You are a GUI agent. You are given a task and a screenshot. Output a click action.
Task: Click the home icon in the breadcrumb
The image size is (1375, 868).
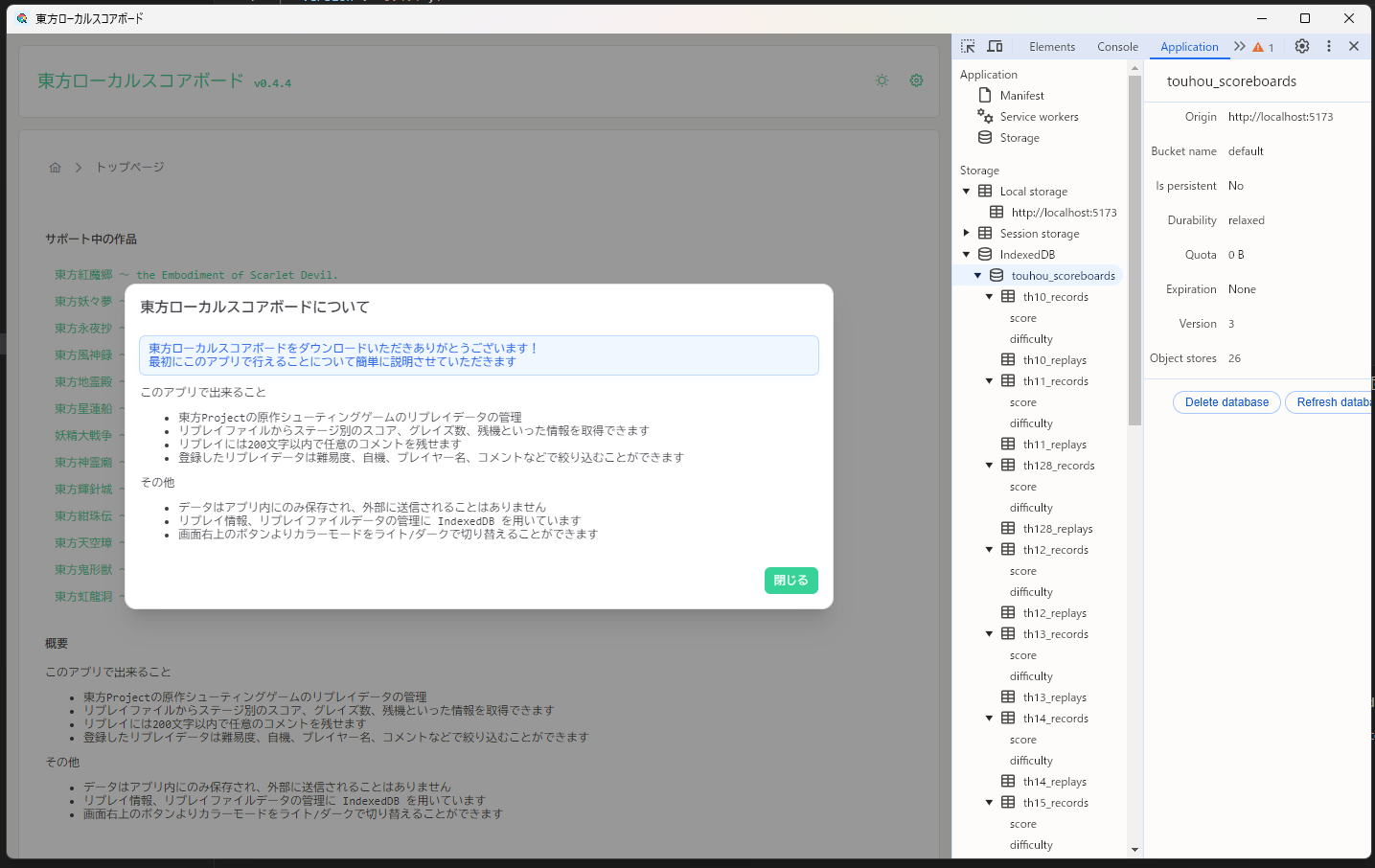(x=56, y=168)
